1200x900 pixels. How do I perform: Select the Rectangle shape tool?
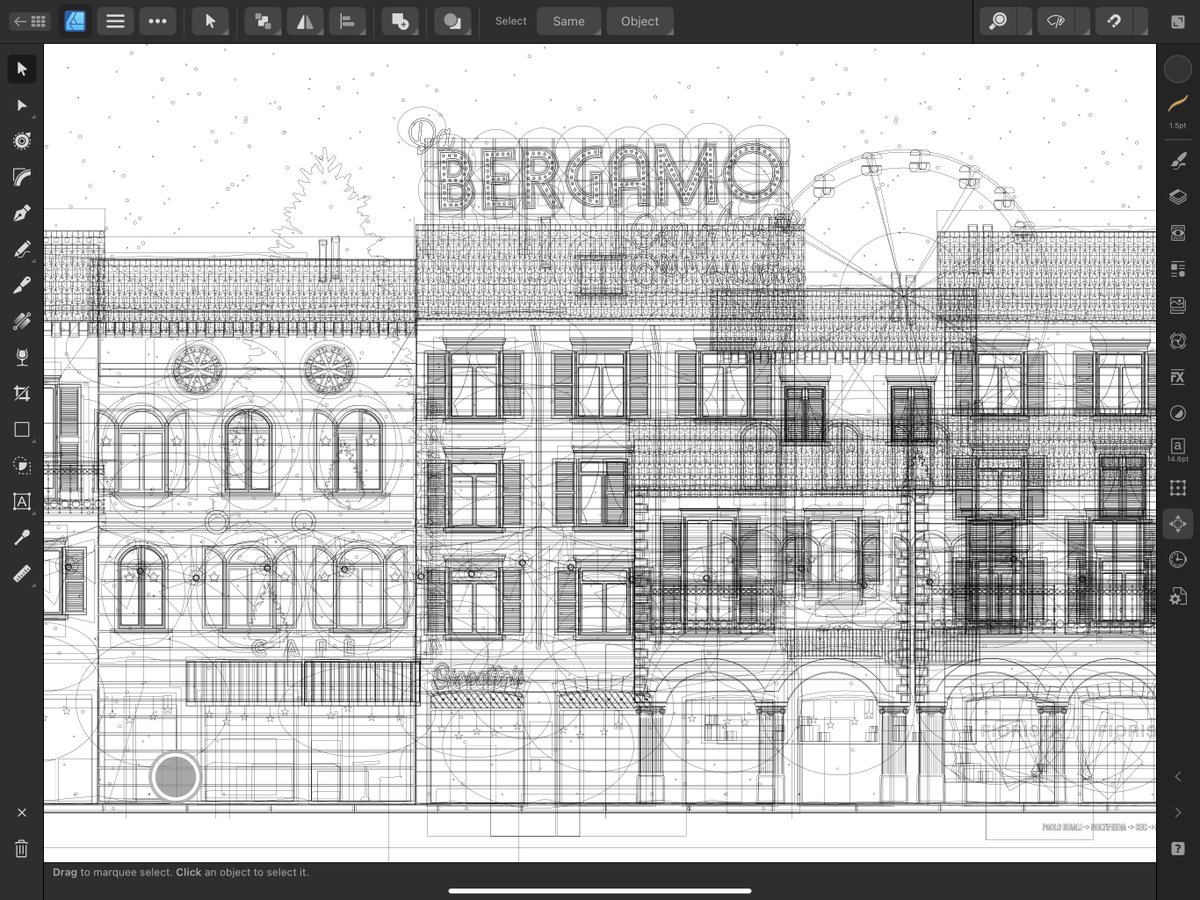pyautogui.click(x=21, y=430)
